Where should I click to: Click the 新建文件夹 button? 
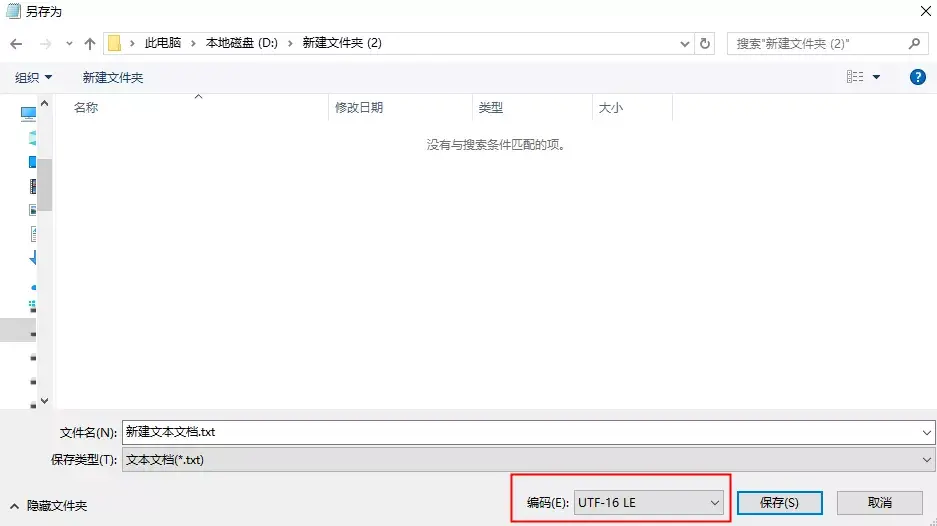[113, 77]
